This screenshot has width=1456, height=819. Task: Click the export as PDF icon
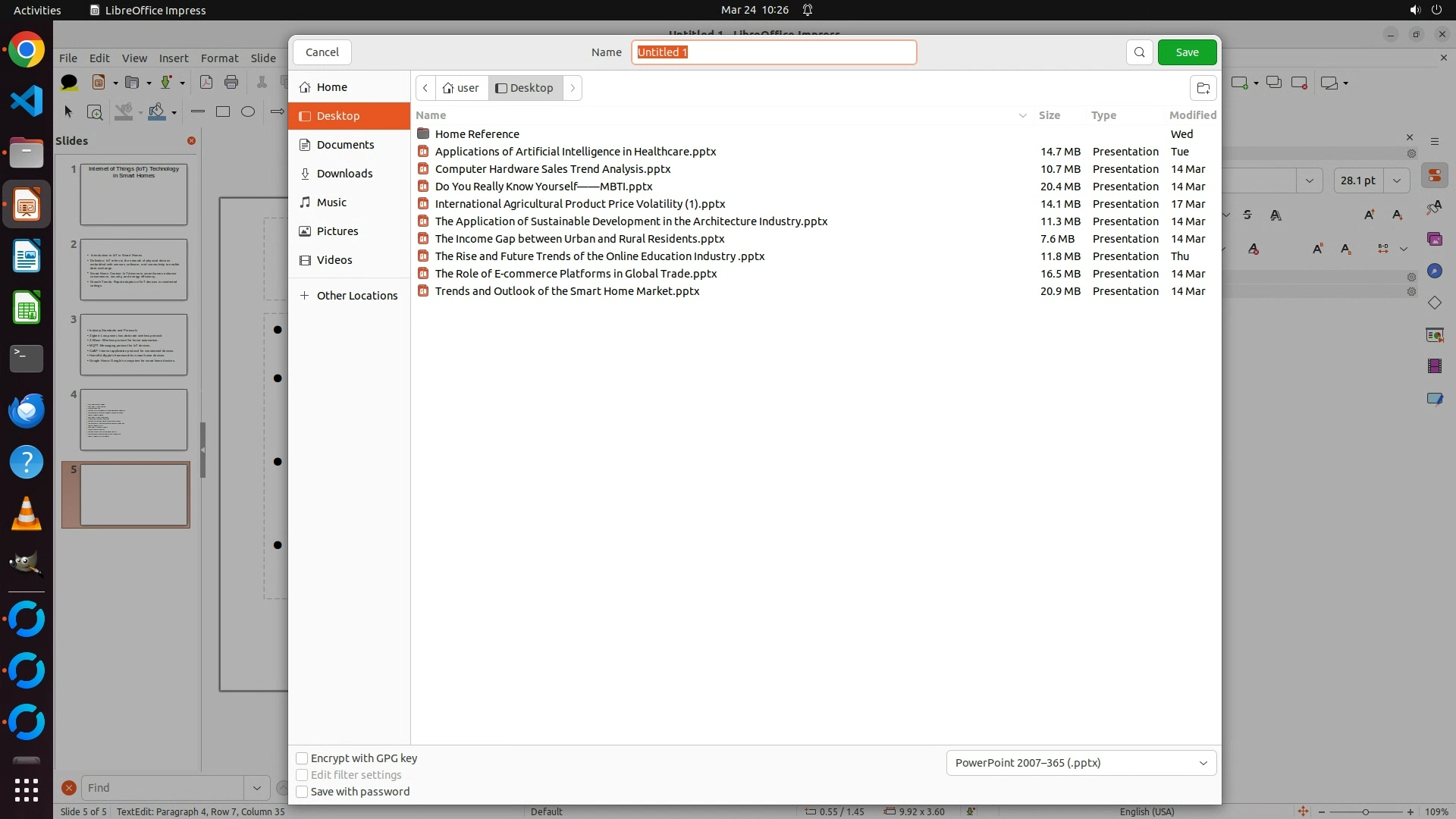pyautogui.click(x=206, y=82)
